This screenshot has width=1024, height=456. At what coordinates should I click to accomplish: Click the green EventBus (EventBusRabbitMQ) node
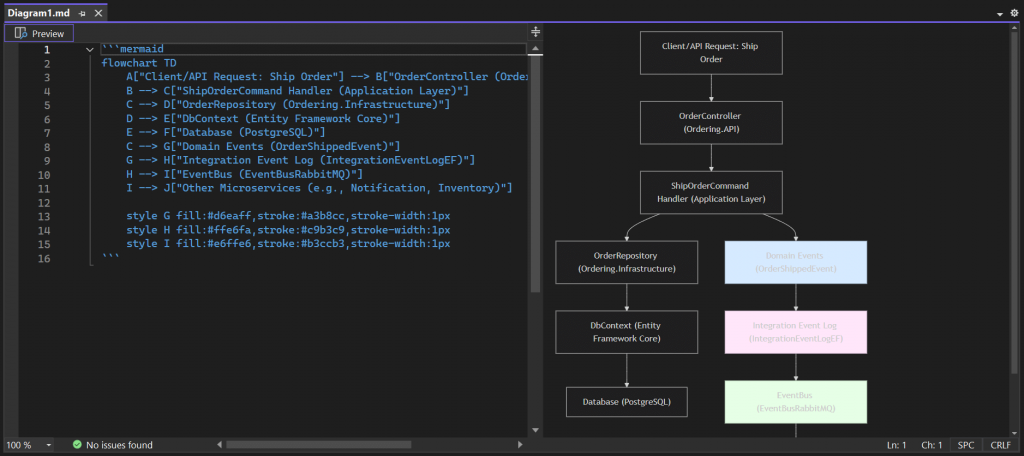coord(795,402)
